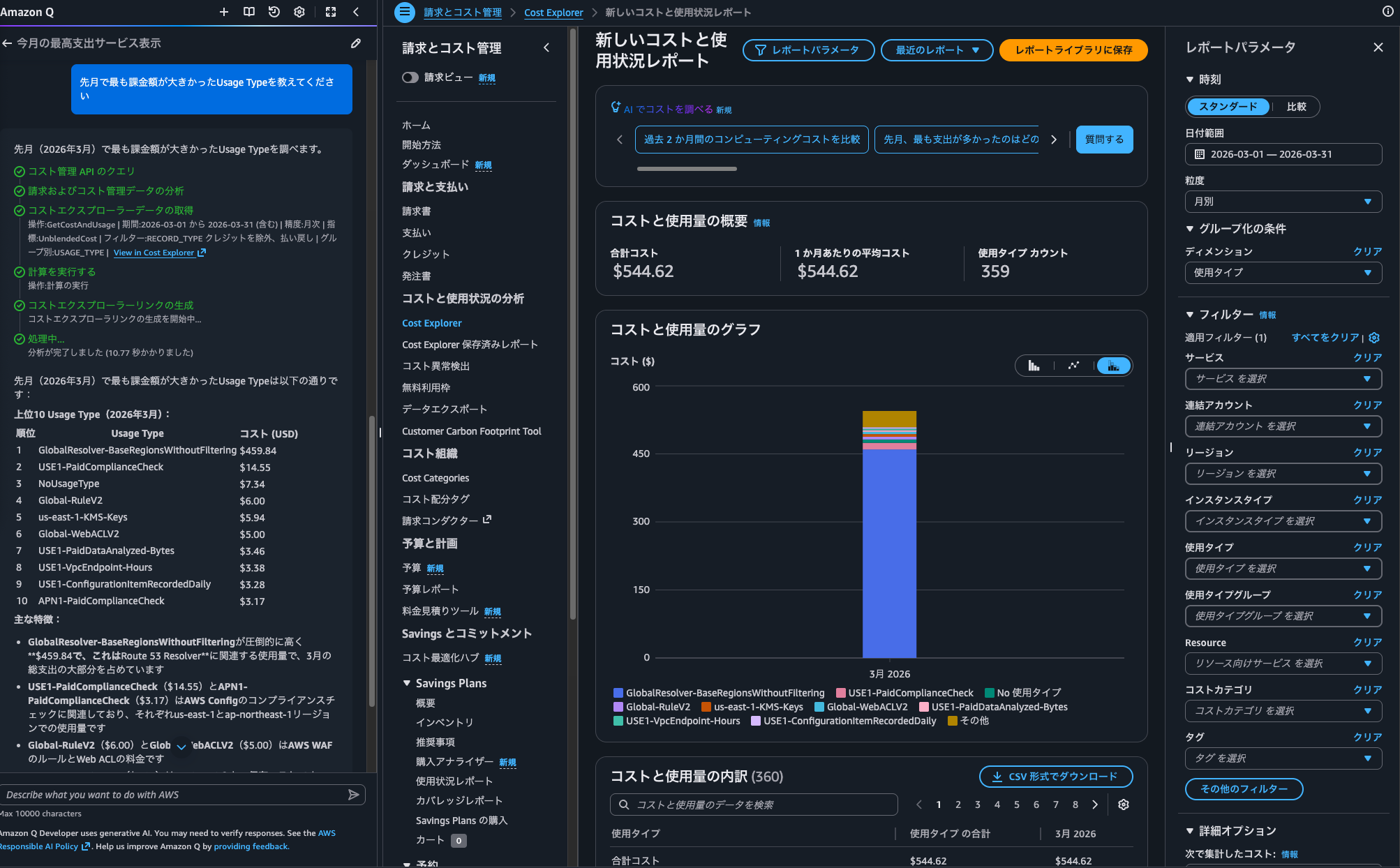The image size is (1400, 868).
Task: Open Amazon Q conversation history
Action: pos(274,12)
